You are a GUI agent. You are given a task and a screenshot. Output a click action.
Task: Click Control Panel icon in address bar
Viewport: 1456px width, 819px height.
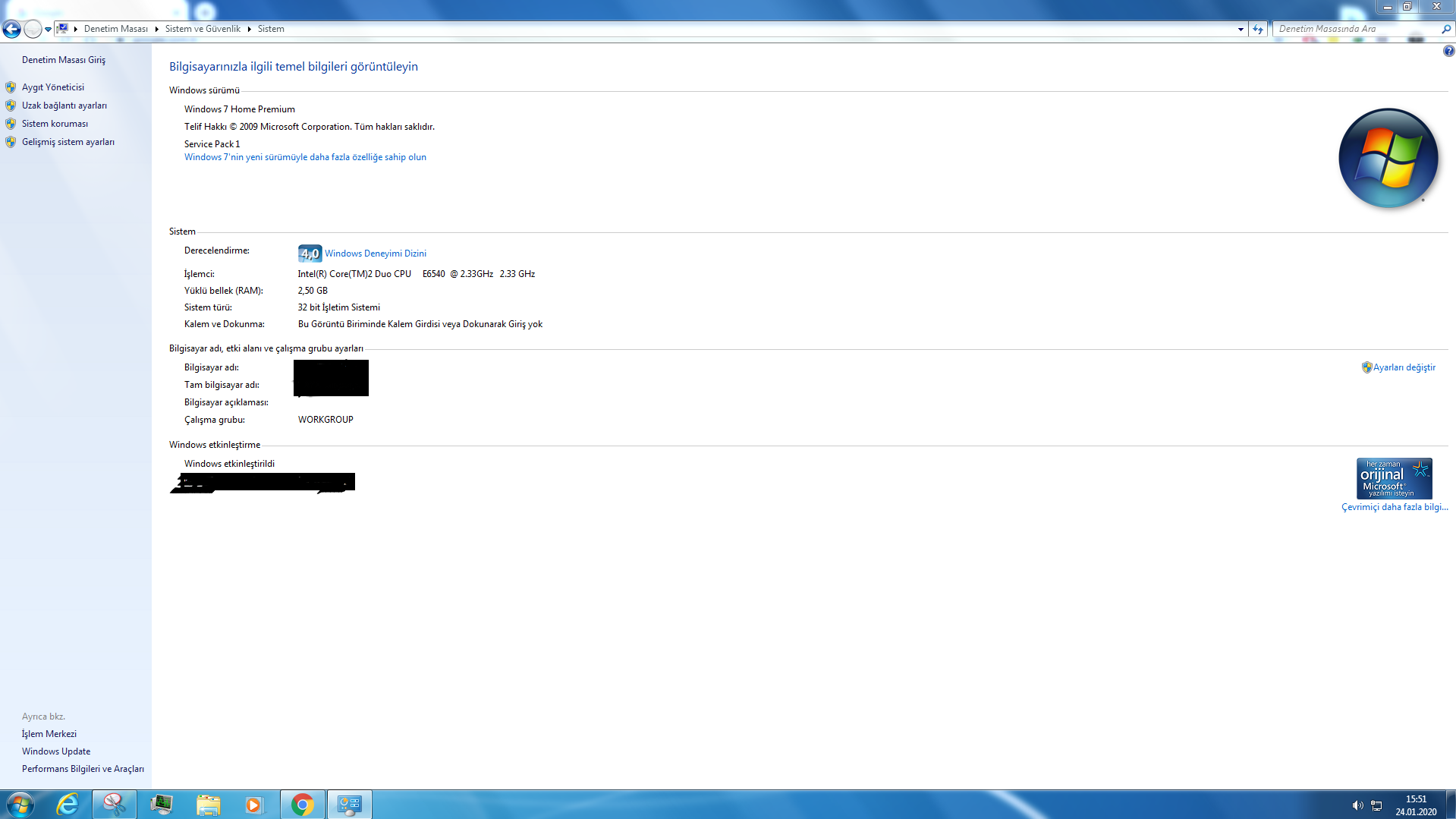point(63,29)
